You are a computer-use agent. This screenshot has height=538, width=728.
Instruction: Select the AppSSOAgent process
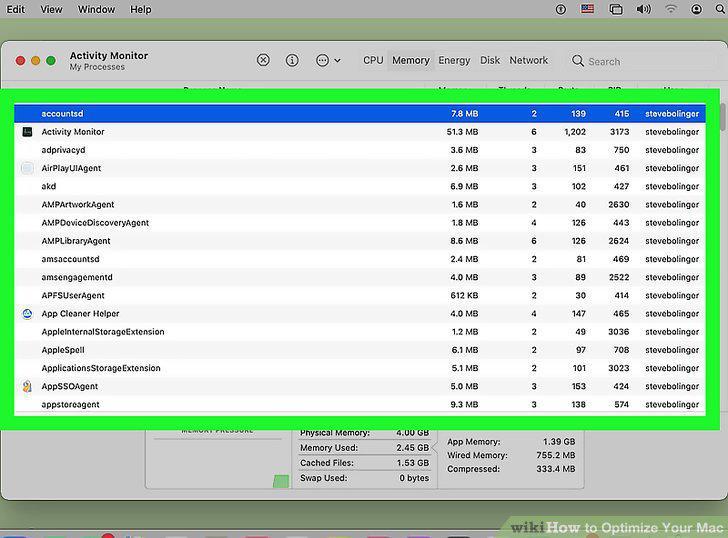pyautogui.click(x=360, y=386)
